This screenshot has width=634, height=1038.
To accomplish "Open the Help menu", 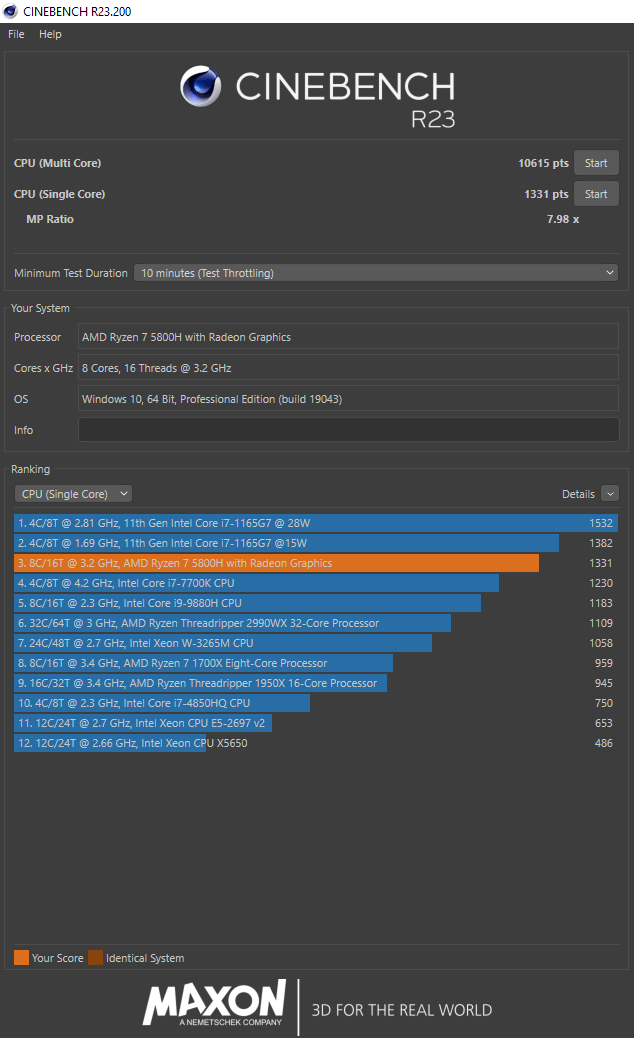I will pyautogui.click(x=50, y=34).
